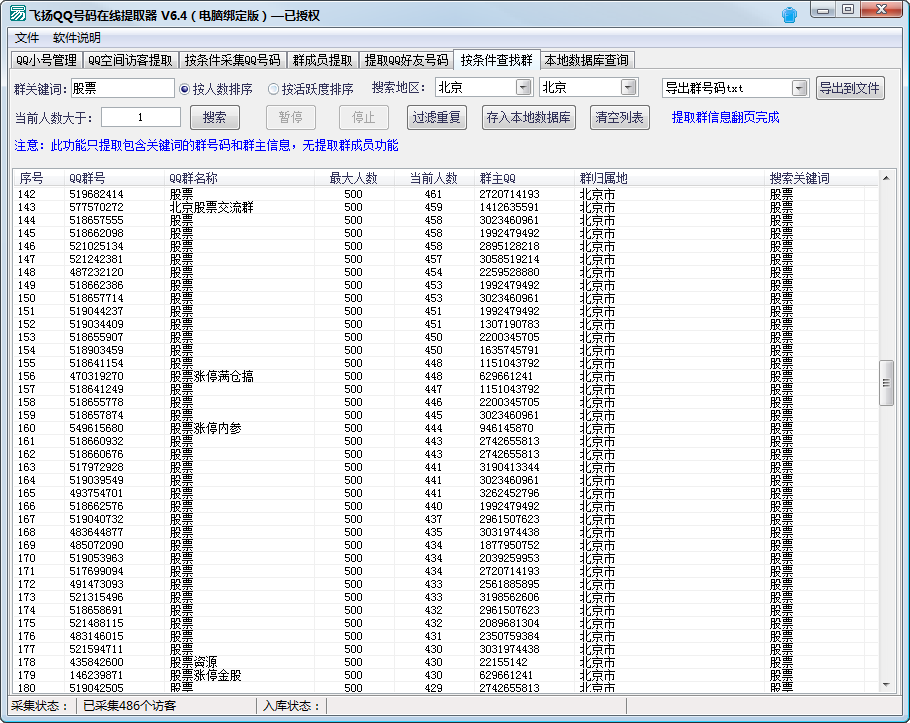This screenshot has height=723, width=910.
Task: Click the 清空列表 button
Action: tap(619, 118)
